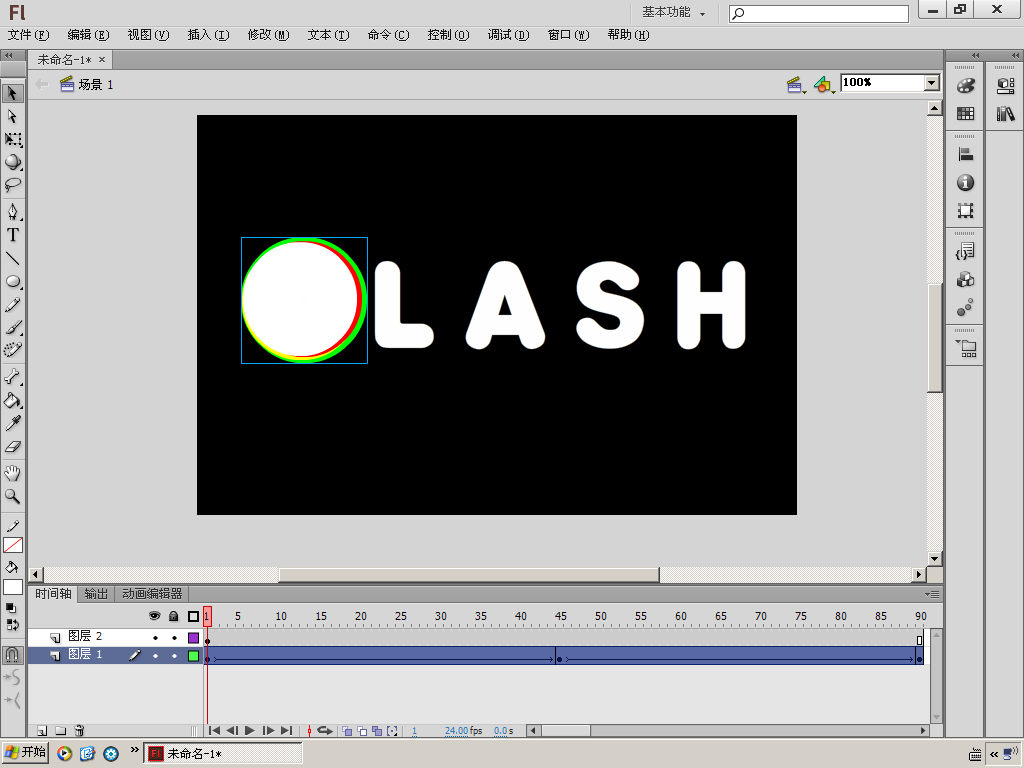Select the Selection (arrow) tool
Image resolution: width=1024 pixels, height=768 pixels.
12,93
